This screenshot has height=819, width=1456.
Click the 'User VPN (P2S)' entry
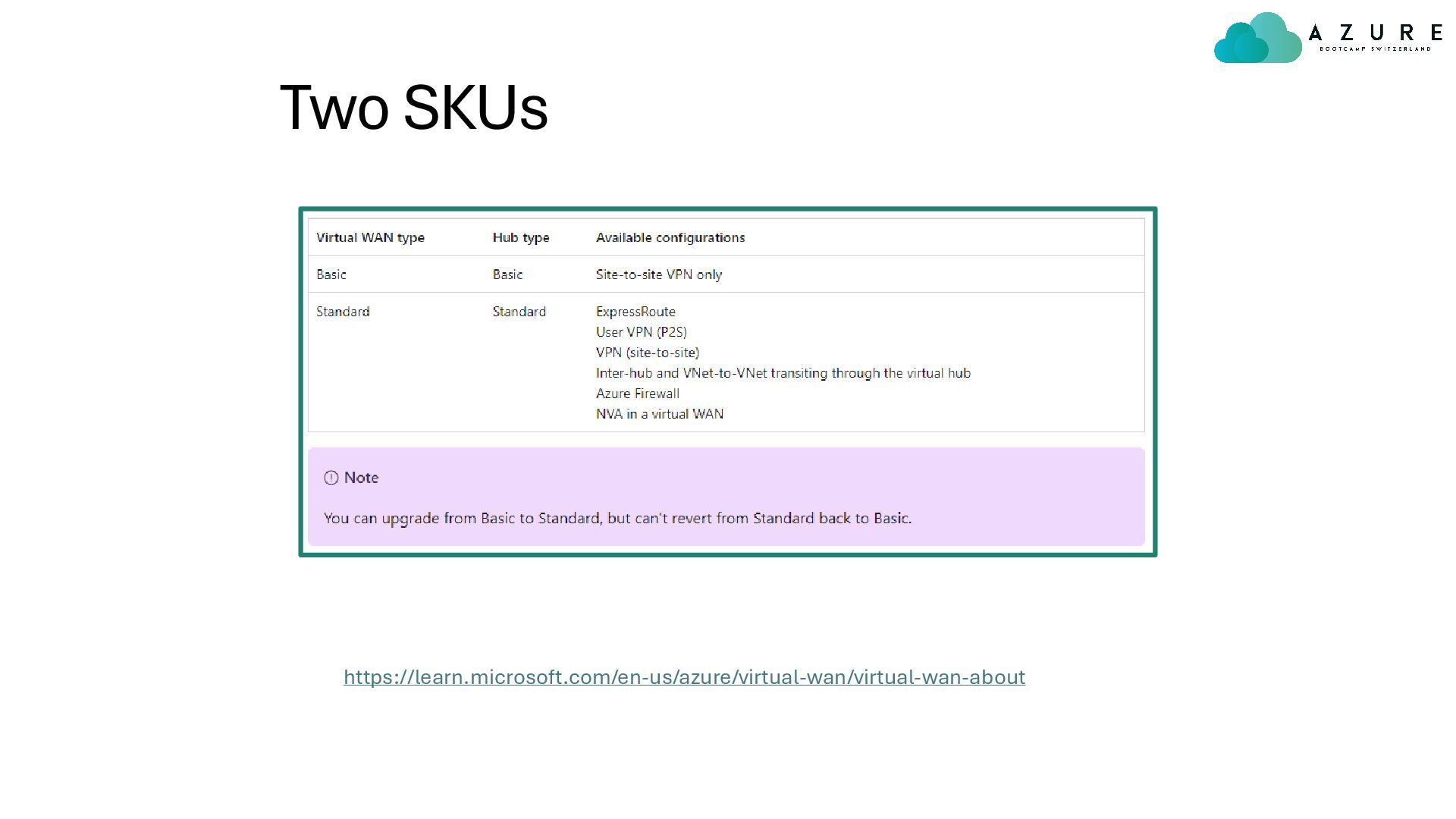click(x=642, y=332)
